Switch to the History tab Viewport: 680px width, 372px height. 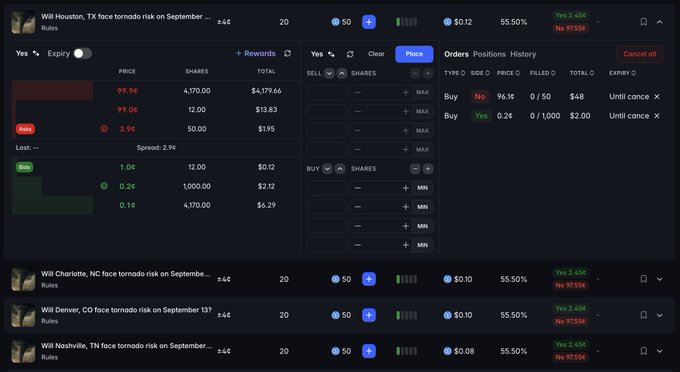coord(523,54)
